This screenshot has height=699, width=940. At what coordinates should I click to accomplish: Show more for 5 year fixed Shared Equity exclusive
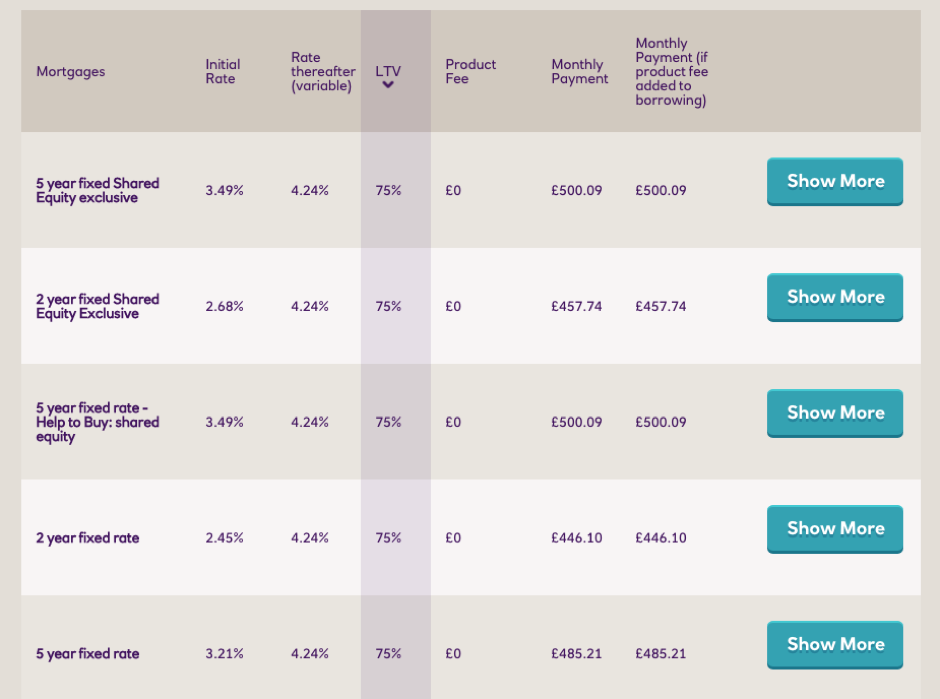coord(834,181)
